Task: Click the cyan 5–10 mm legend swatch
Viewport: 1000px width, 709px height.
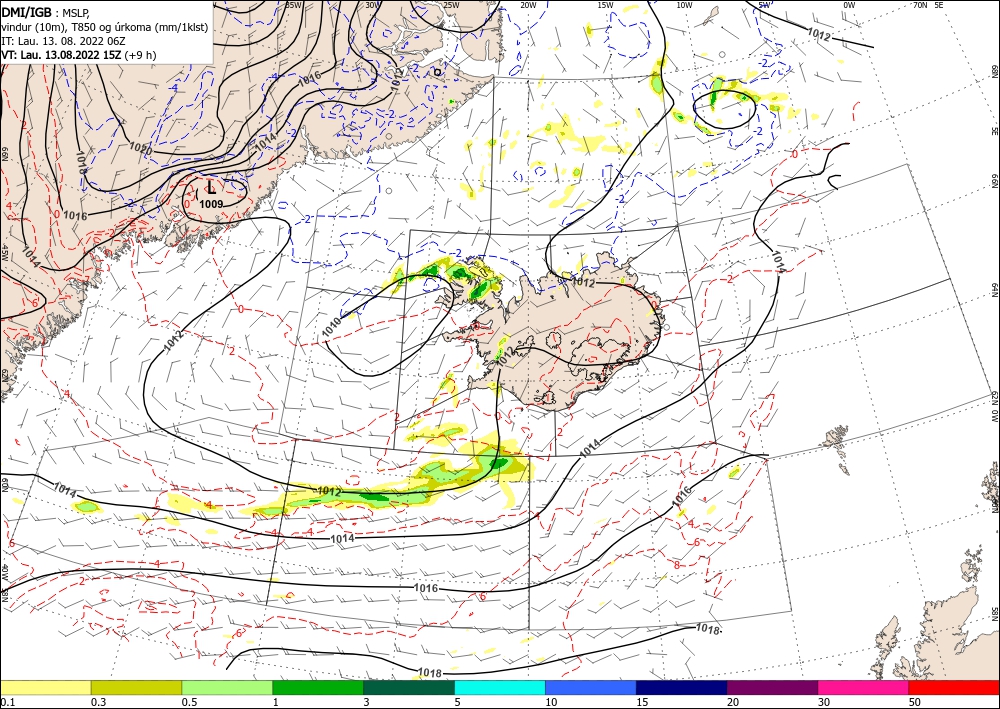Action: click(500, 687)
